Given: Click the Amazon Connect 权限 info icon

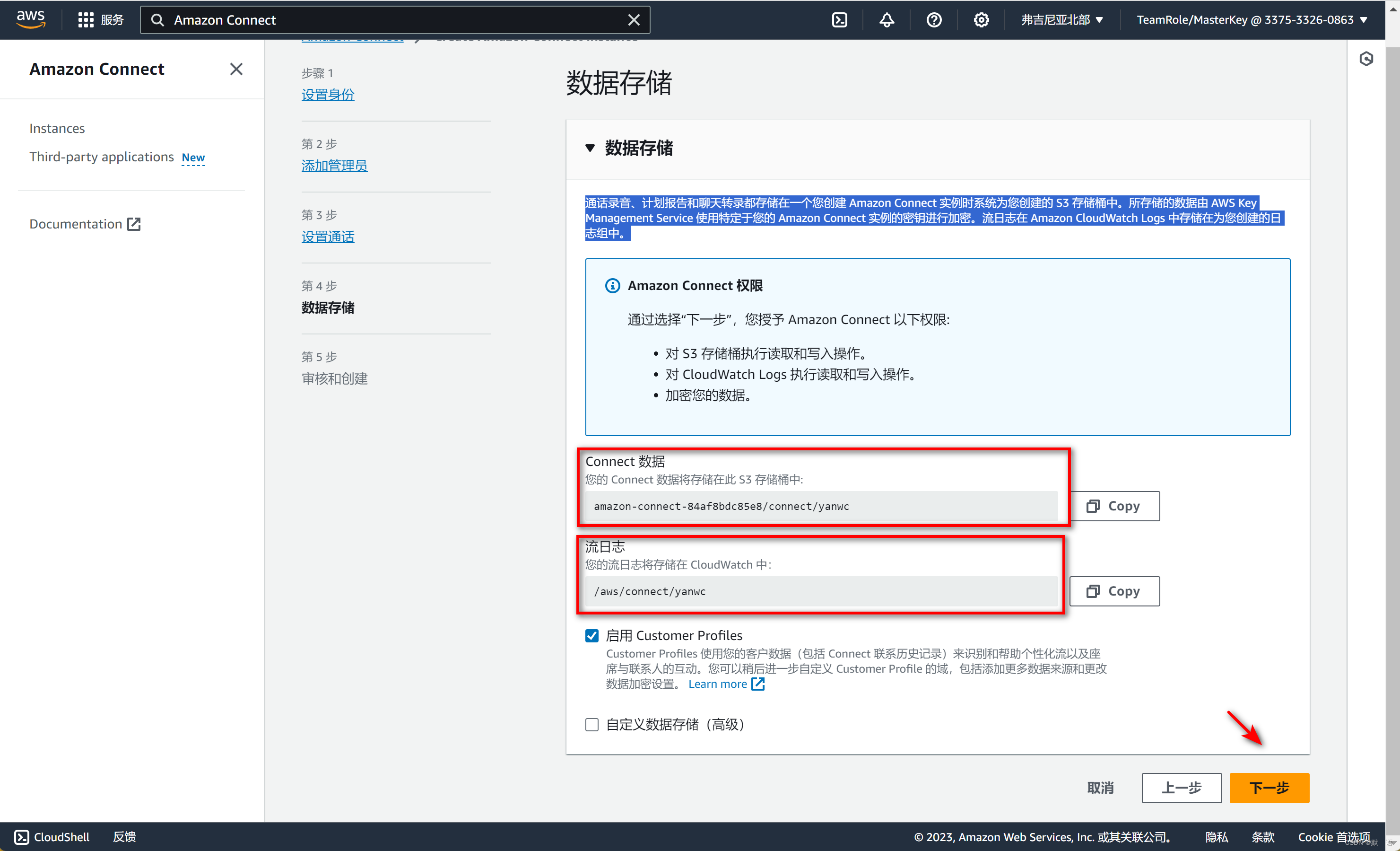Looking at the screenshot, I should [x=612, y=285].
